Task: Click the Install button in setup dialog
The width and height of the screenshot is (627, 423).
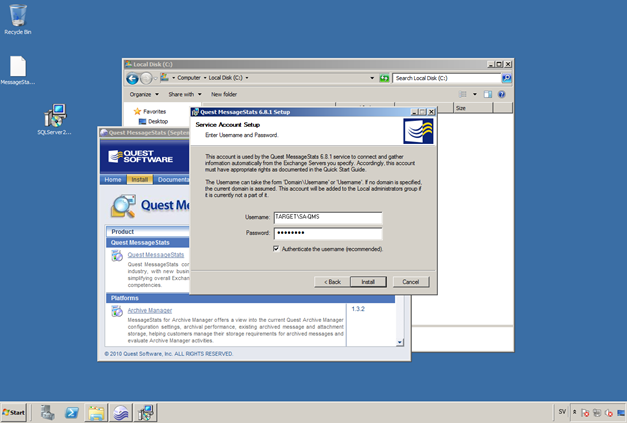Action: click(x=368, y=282)
